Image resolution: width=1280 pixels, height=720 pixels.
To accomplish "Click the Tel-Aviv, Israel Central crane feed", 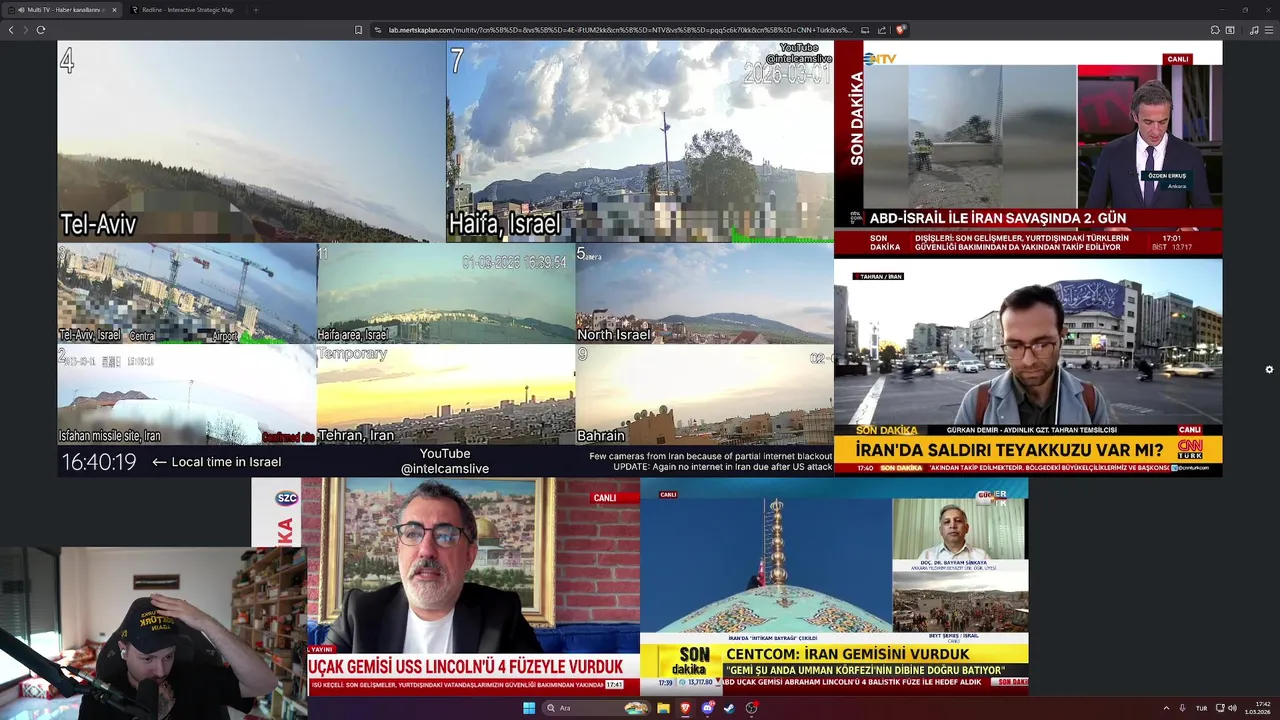I will pyautogui.click(x=187, y=294).
